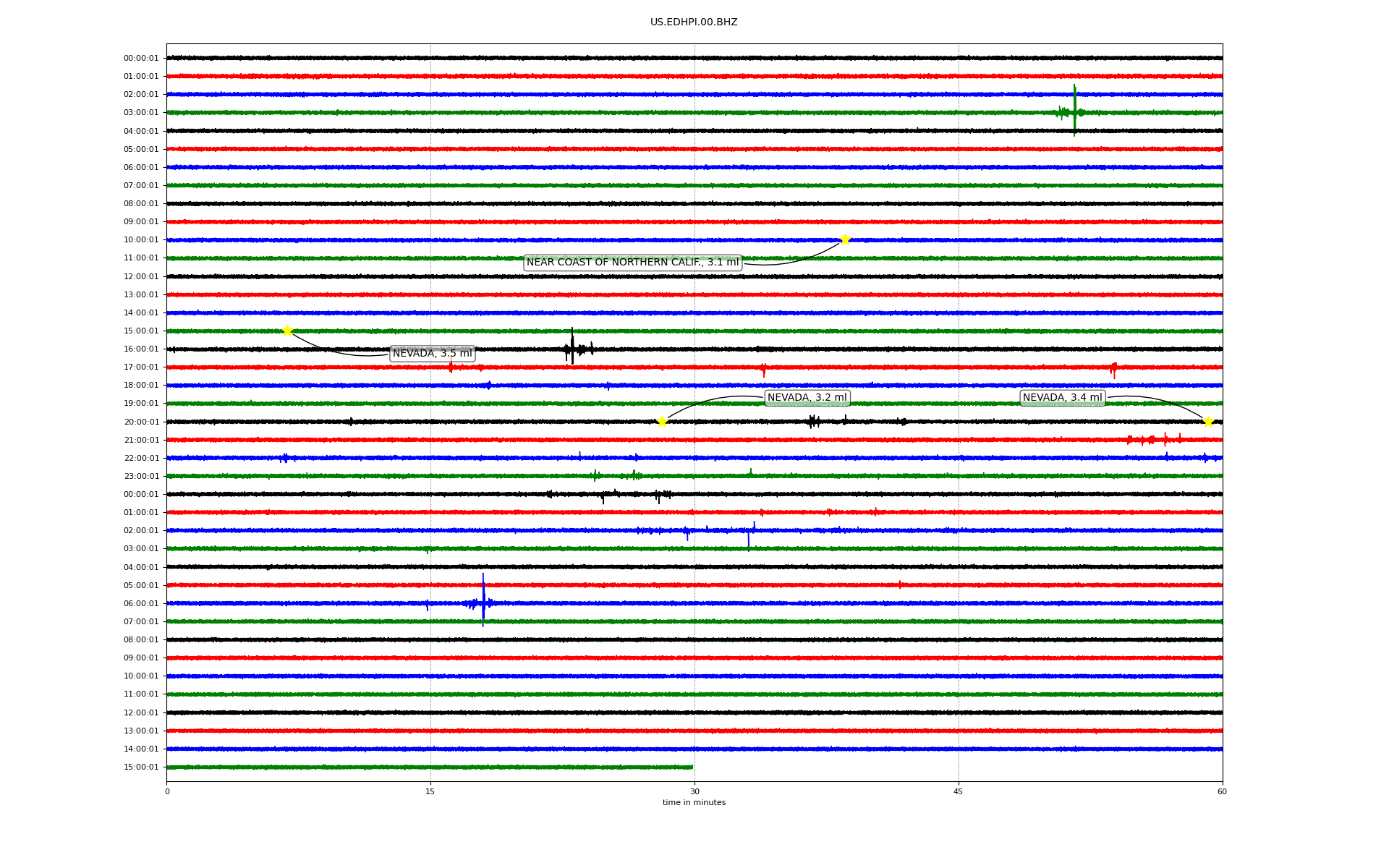Click the black seismic burst on the 16:00:01 trace
This screenshot has width=1389, height=868.
pos(572,349)
